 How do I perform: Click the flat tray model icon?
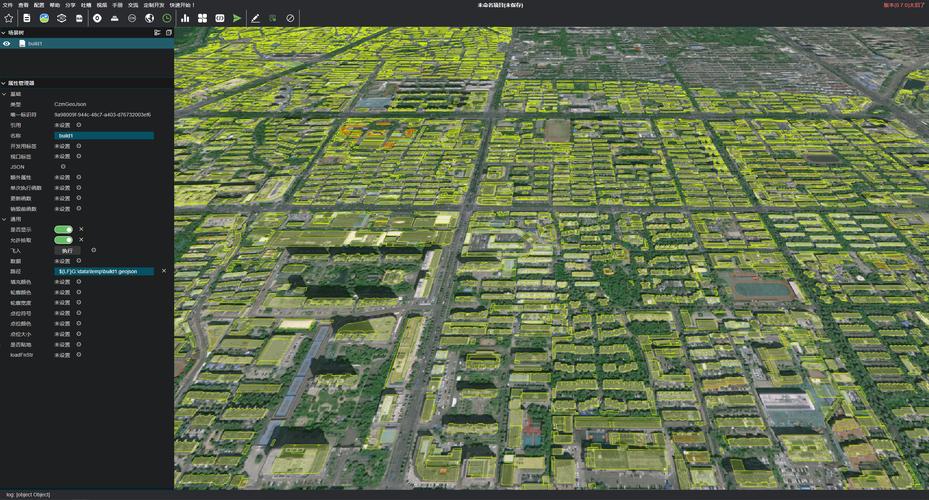click(114, 18)
